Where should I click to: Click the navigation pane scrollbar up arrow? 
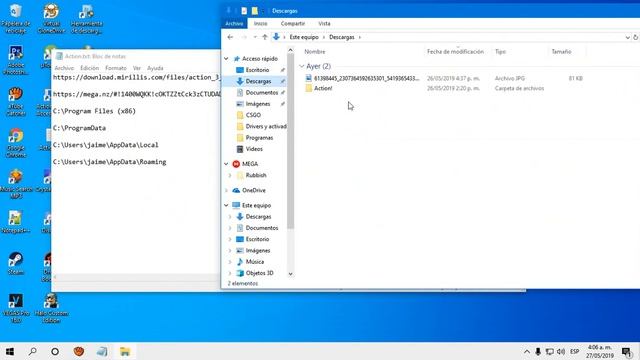click(x=291, y=50)
